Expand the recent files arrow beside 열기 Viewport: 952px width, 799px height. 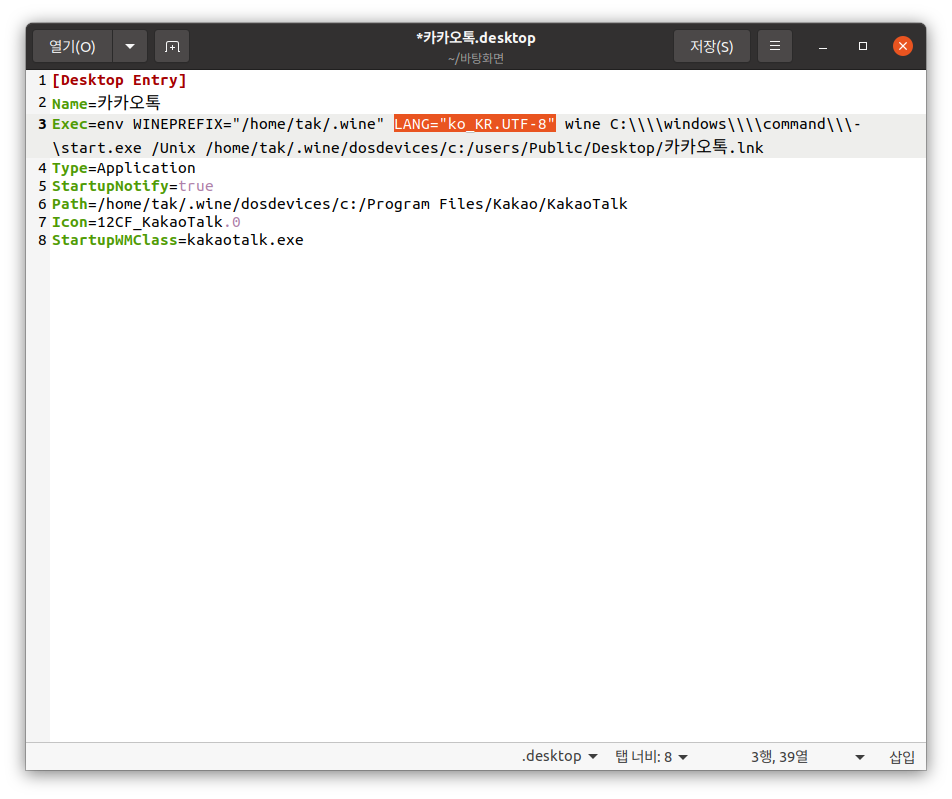130,46
